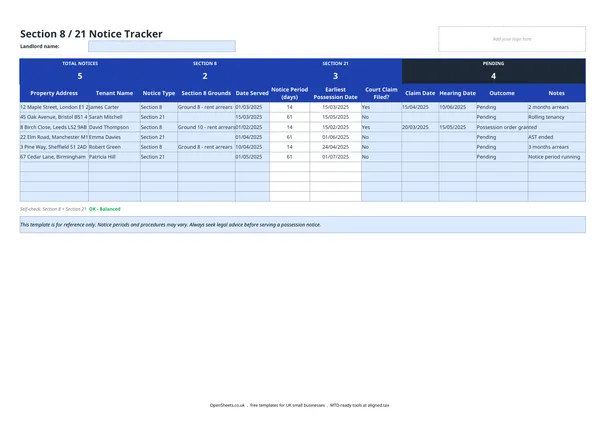Click Date Served 01/03/2025 cell
Image resolution: width=600 pixels, height=424 pixels.
pos(252,107)
